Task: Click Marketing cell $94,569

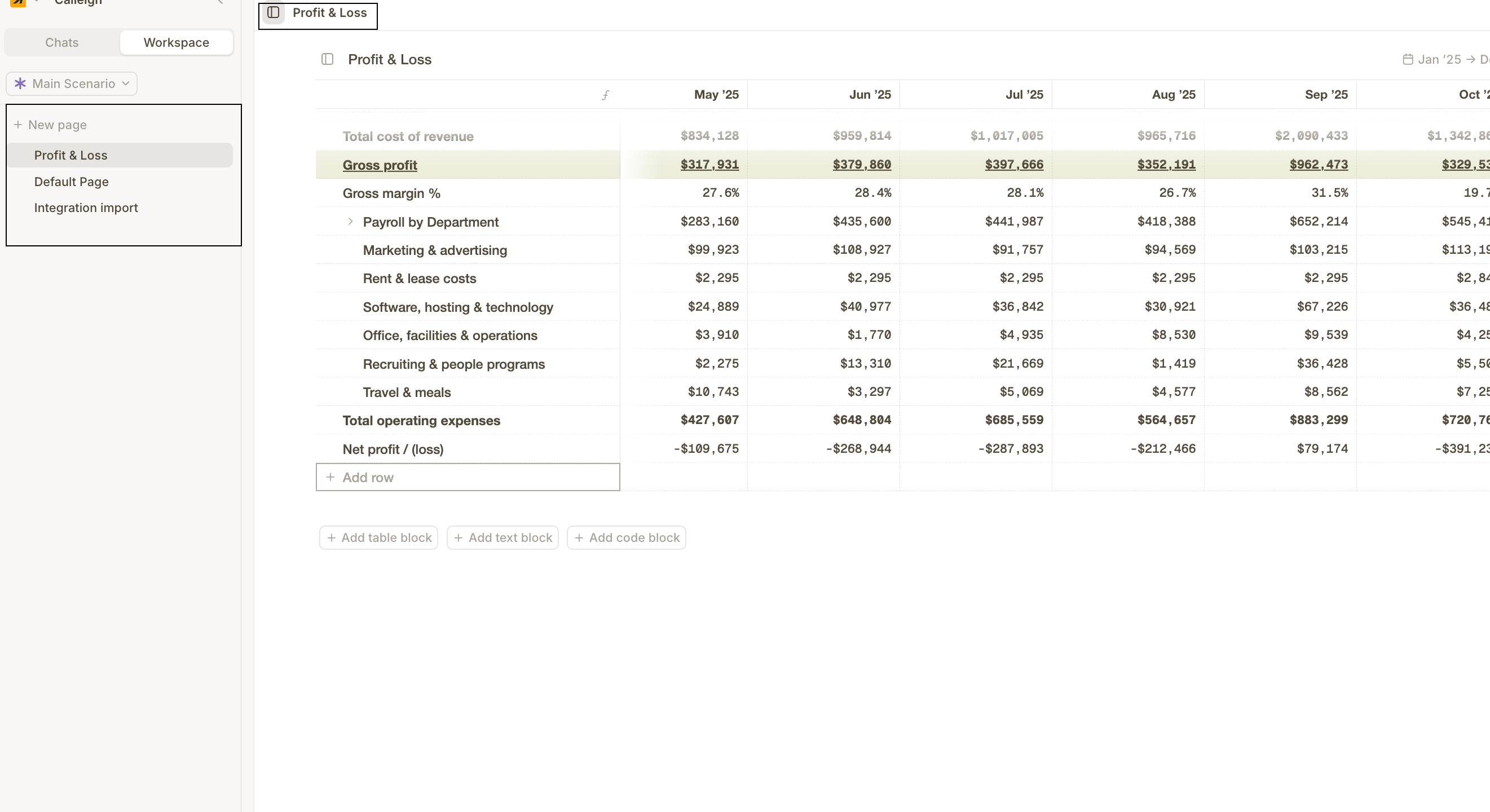Action: click(x=1170, y=249)
